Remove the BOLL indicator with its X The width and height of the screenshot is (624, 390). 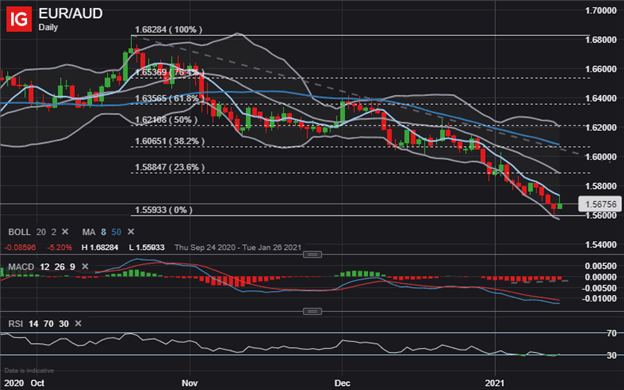click(x=65, y=232)
